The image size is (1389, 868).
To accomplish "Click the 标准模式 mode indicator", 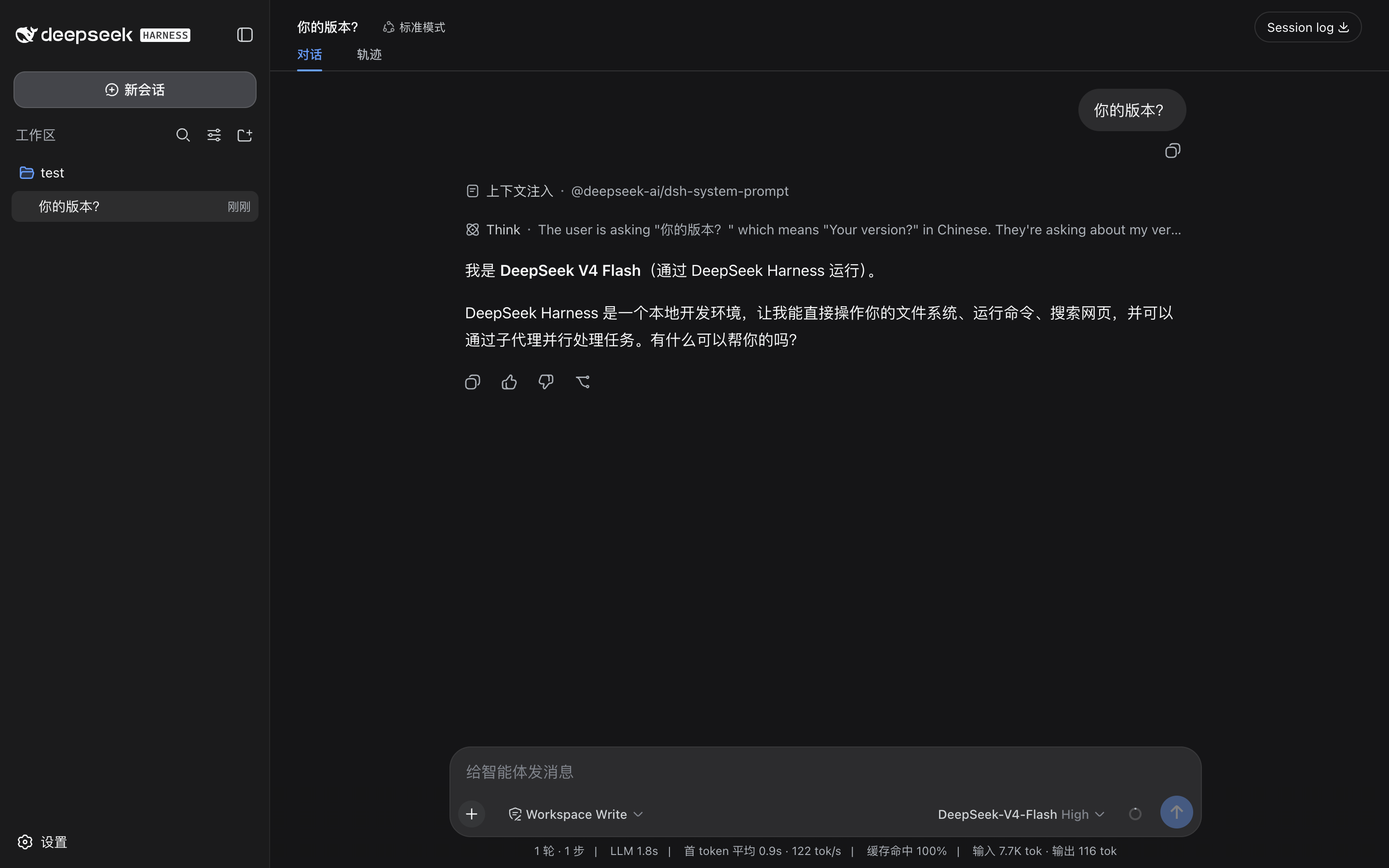I will pos(413,27).
